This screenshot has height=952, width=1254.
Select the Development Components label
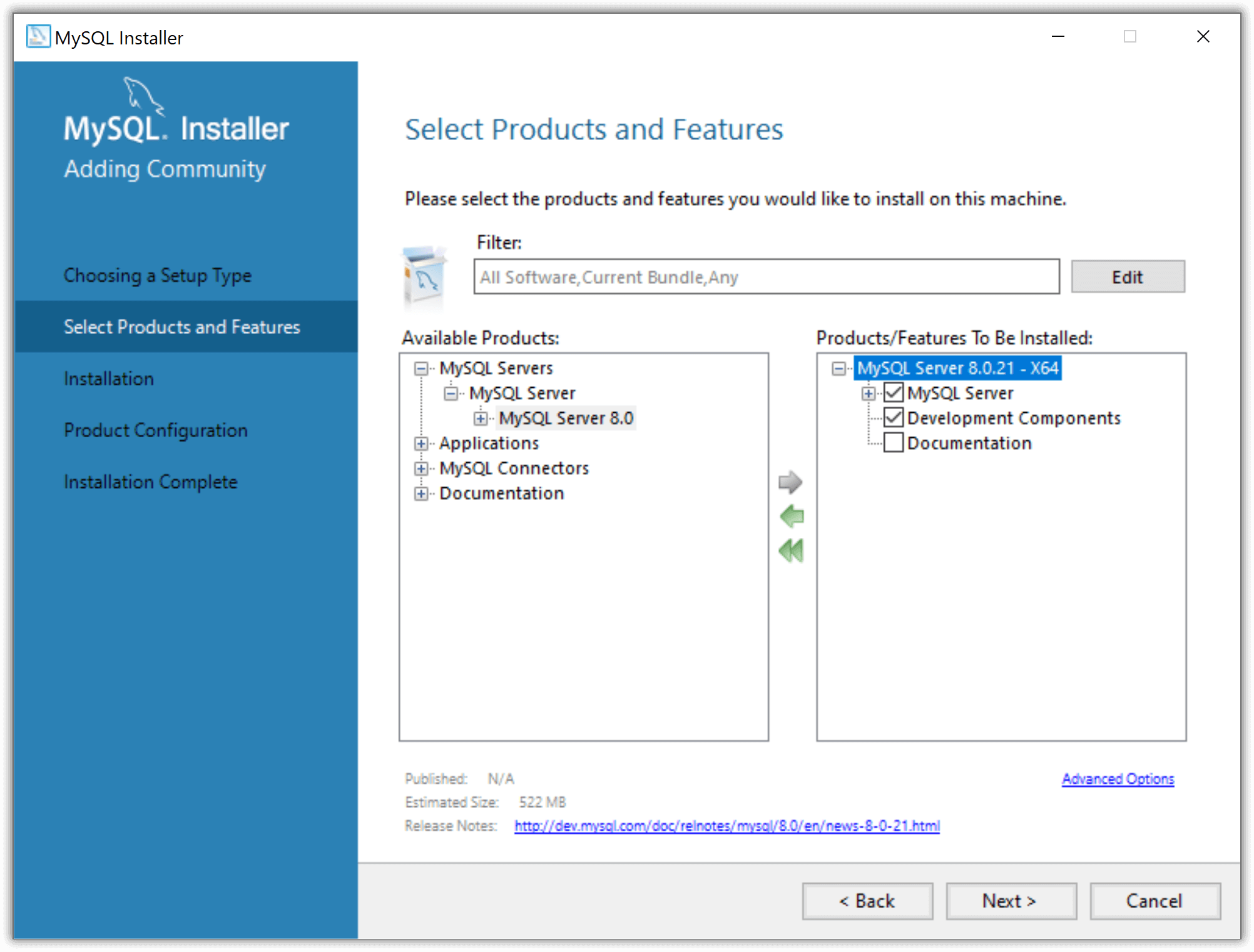(x=1014, y=418)
